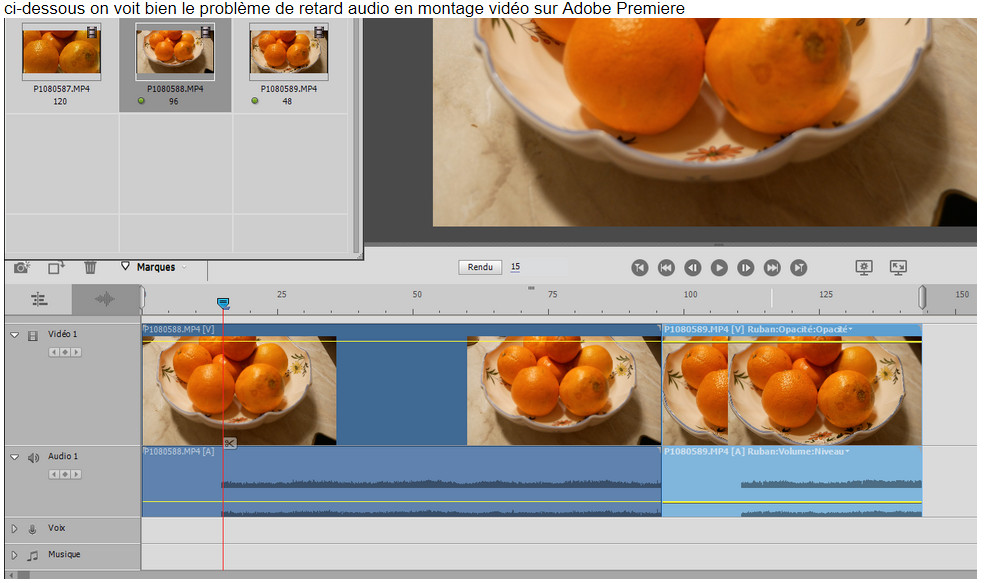Viewport: 987px width, 583px height.
Task: Step forward one frame
Action: click(x=745, y=268)
